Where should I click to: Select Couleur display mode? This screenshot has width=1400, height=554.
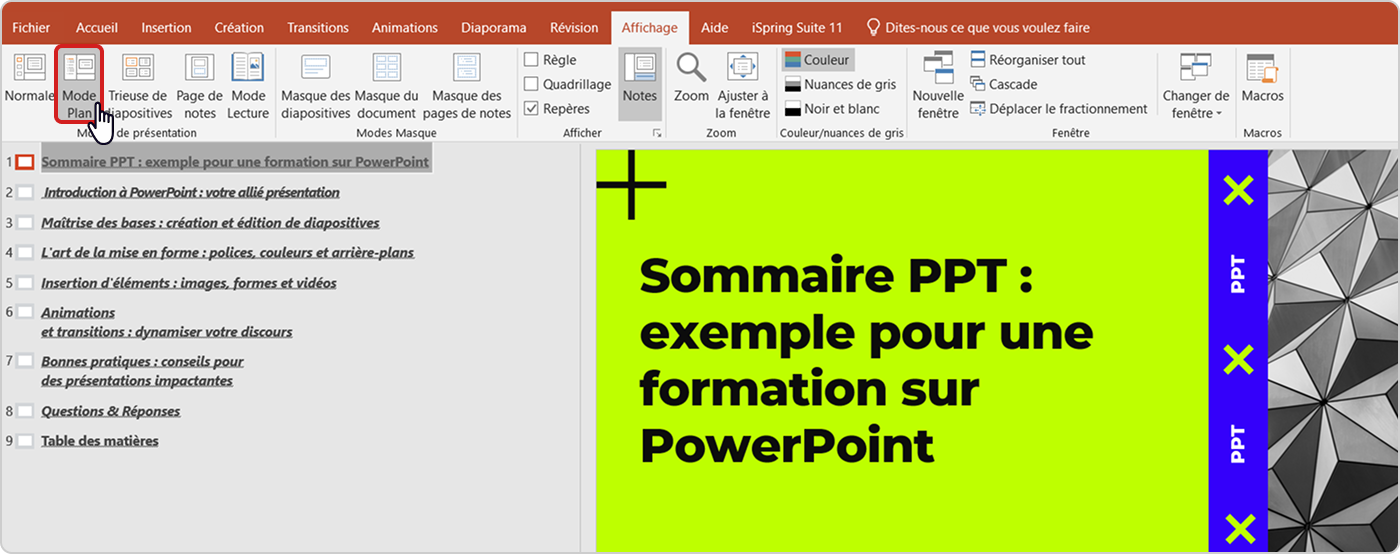[x=817, y=60]
